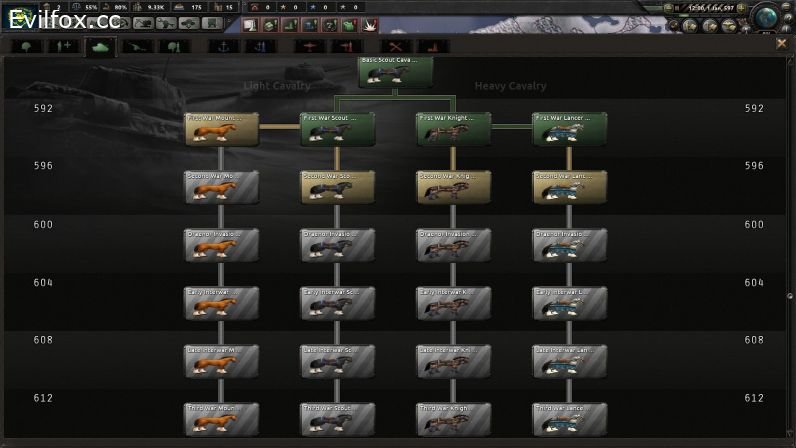Close the research tree panel
Screen dimensions: 796x448
(782, 43)
